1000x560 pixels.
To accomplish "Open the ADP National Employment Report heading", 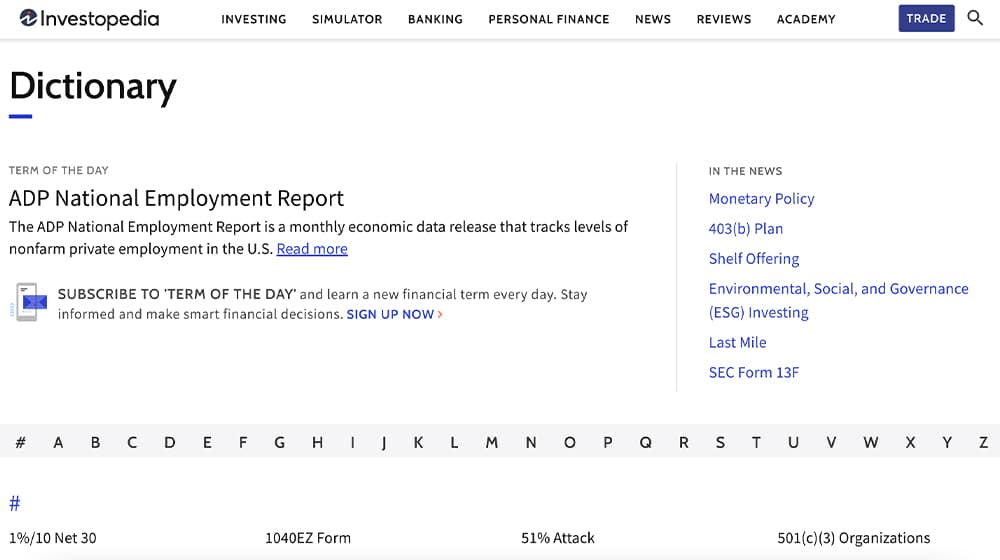I will point(176,198).
